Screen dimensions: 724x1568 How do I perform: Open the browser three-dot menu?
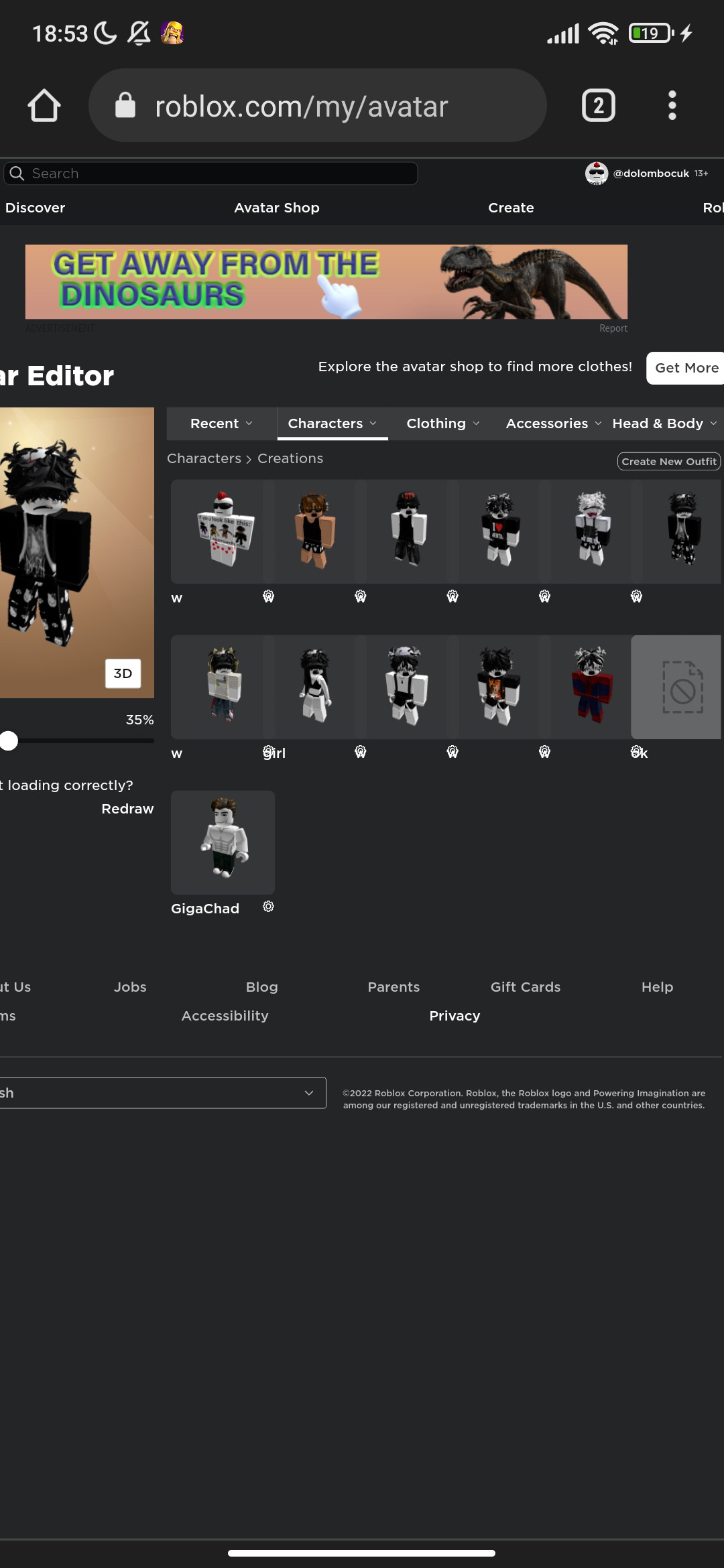672,106
